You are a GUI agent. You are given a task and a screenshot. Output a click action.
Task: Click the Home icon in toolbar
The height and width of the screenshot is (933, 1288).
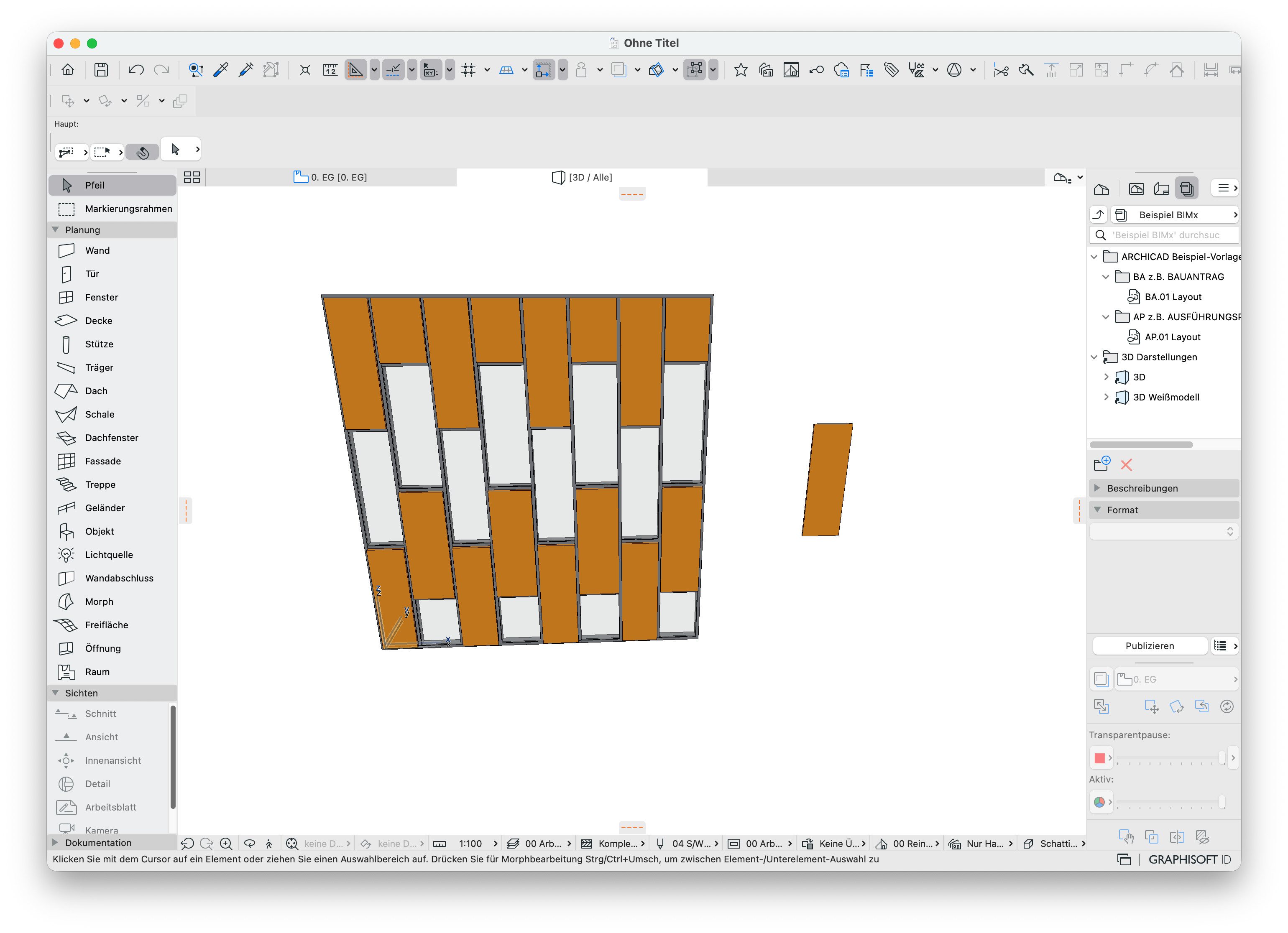[68, 70]
